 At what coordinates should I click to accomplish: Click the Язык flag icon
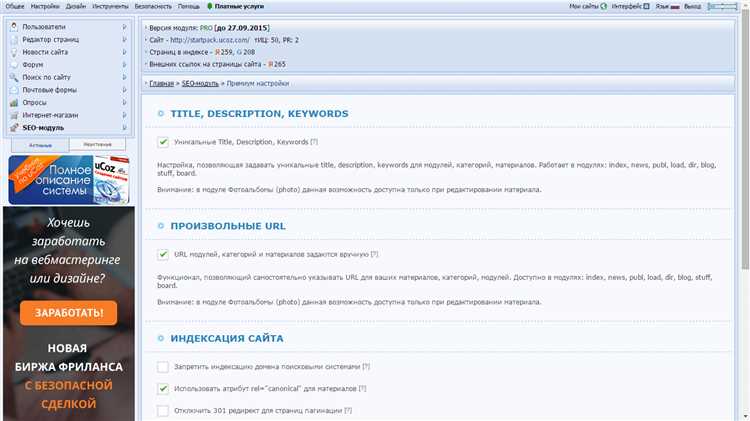point(675,7)
